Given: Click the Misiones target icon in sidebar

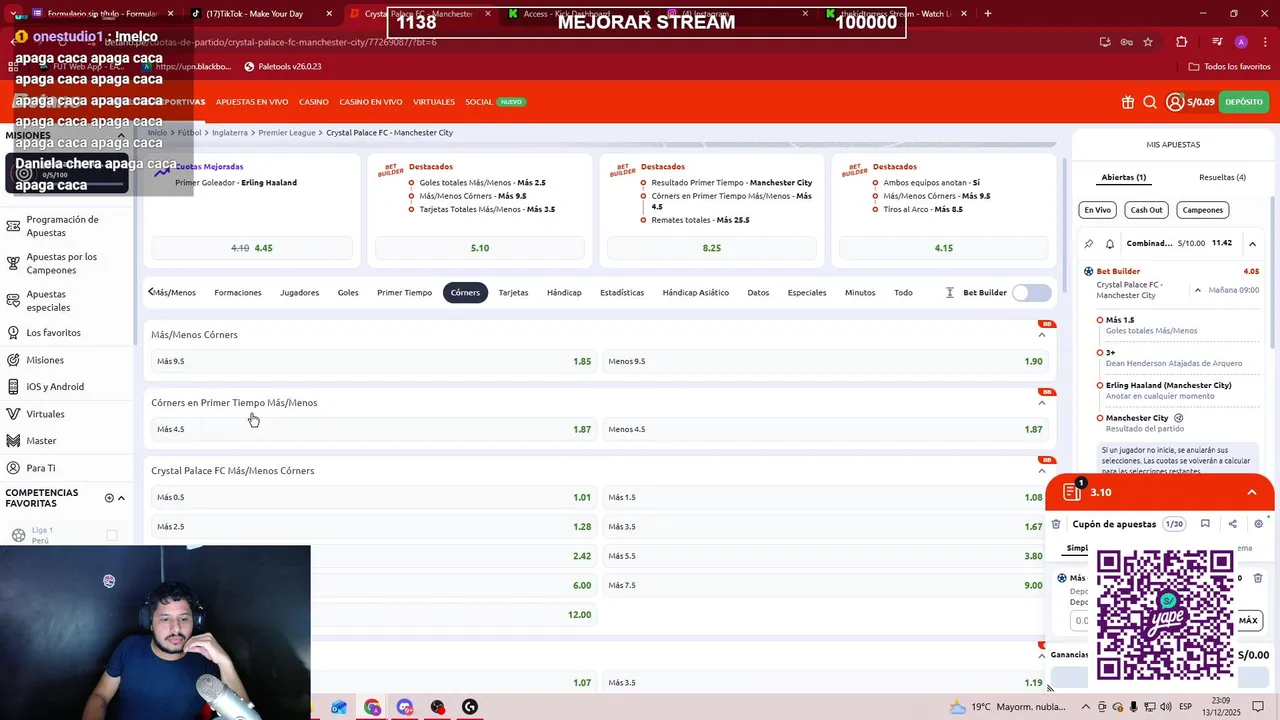Looking at the screenshot, I should [x=13, y=360].
